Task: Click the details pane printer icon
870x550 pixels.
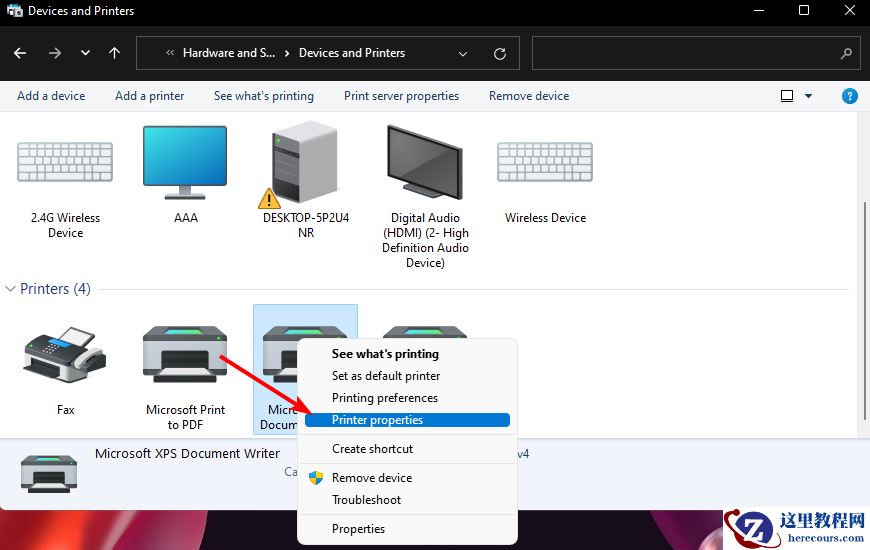Action: point(49,473)
